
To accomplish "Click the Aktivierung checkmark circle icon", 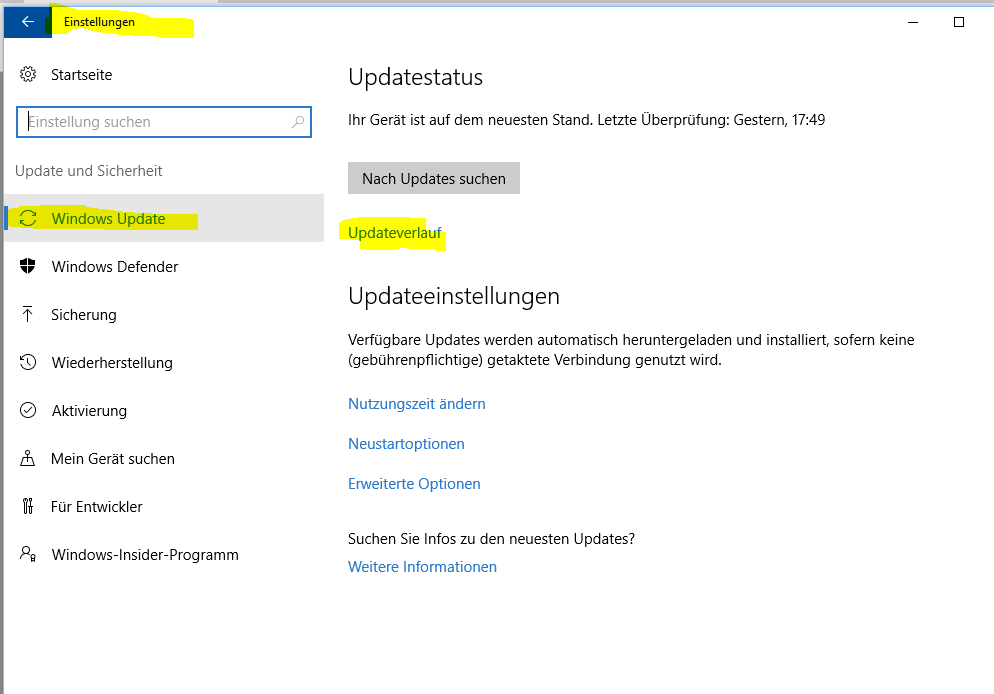I will (x=28, y=410).
